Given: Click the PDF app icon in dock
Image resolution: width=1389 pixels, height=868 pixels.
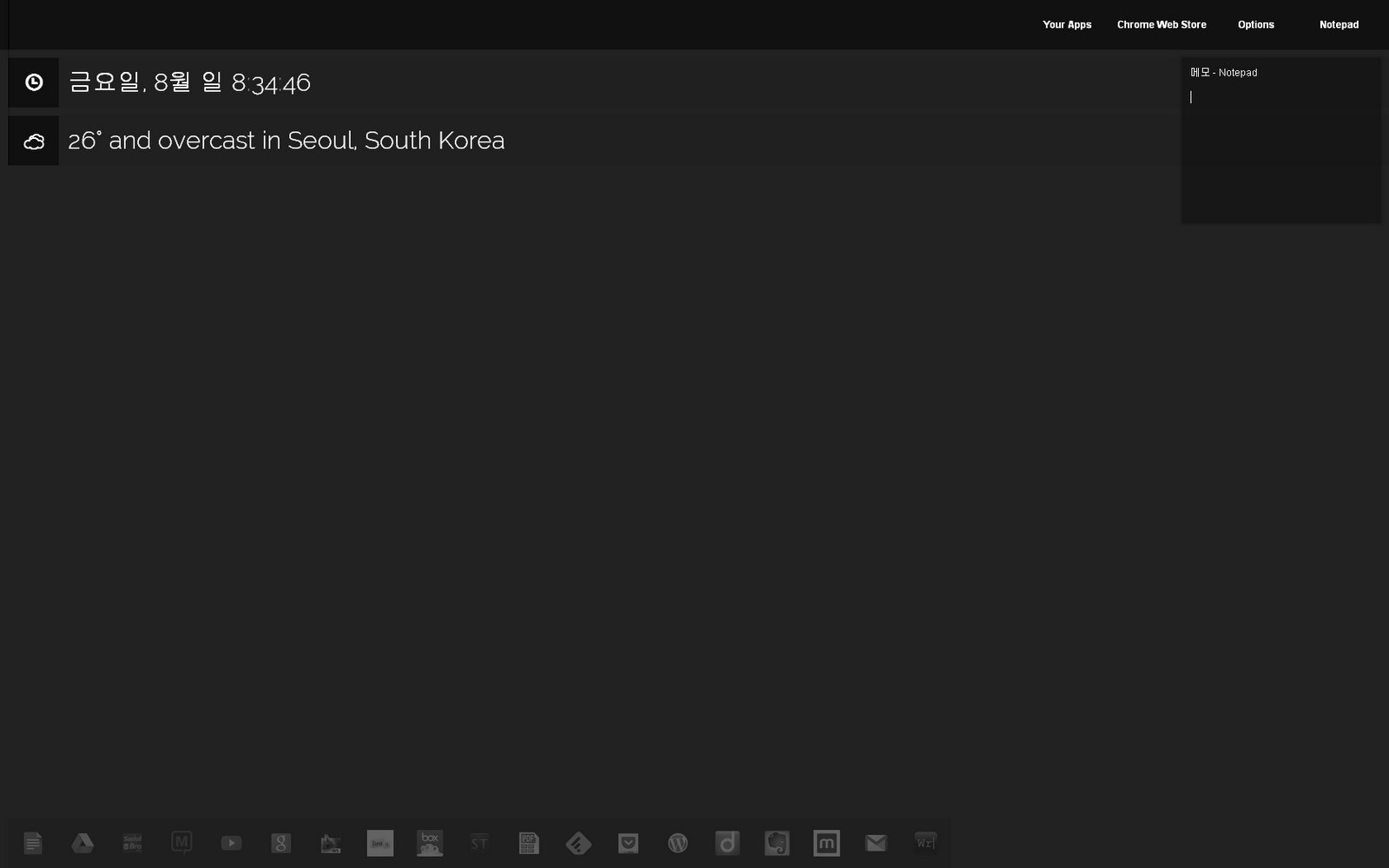Looking at the screenshot, I should tap(529, 843).
